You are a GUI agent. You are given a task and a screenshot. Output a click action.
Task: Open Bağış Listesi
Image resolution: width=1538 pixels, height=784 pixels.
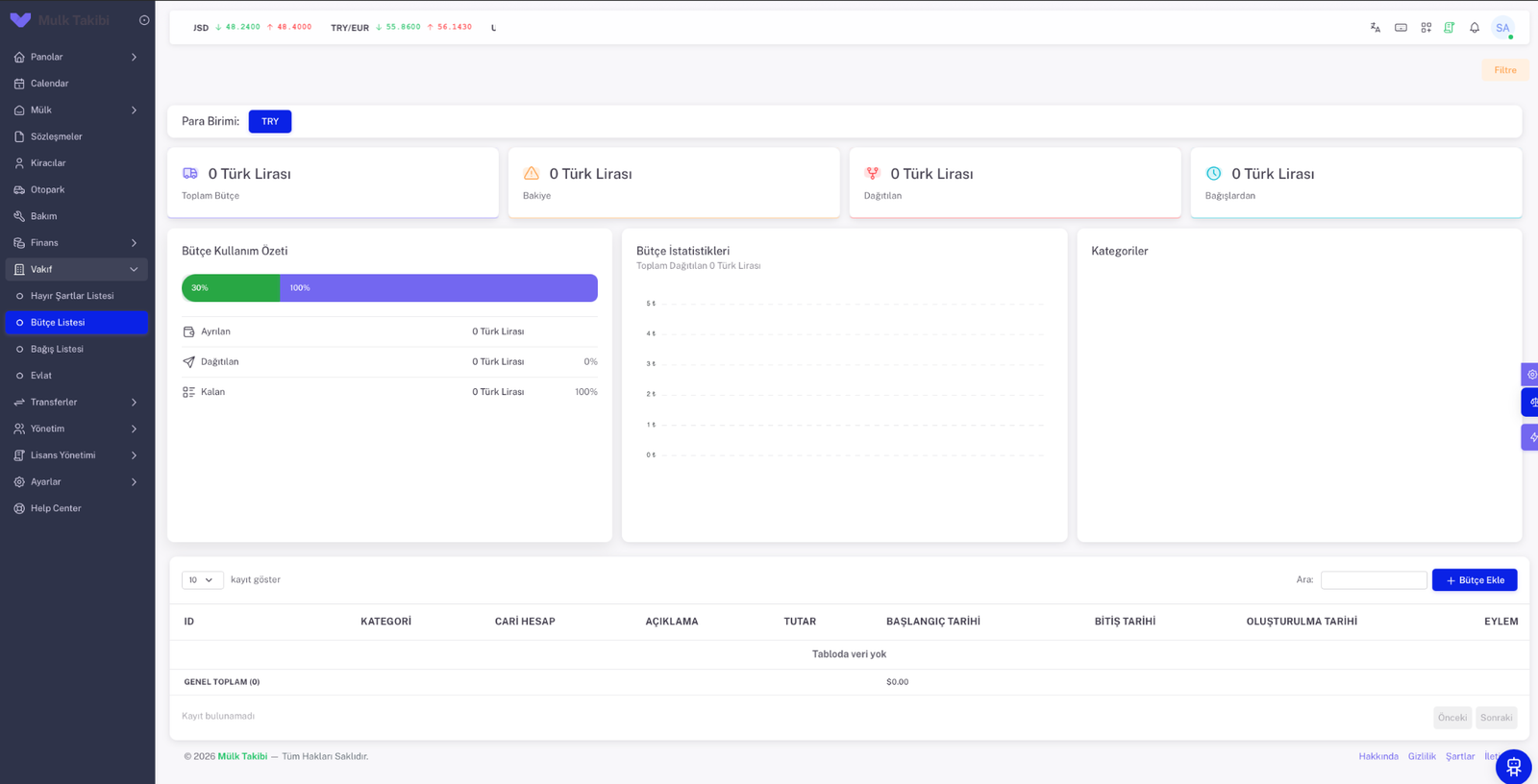coord(77,349)
